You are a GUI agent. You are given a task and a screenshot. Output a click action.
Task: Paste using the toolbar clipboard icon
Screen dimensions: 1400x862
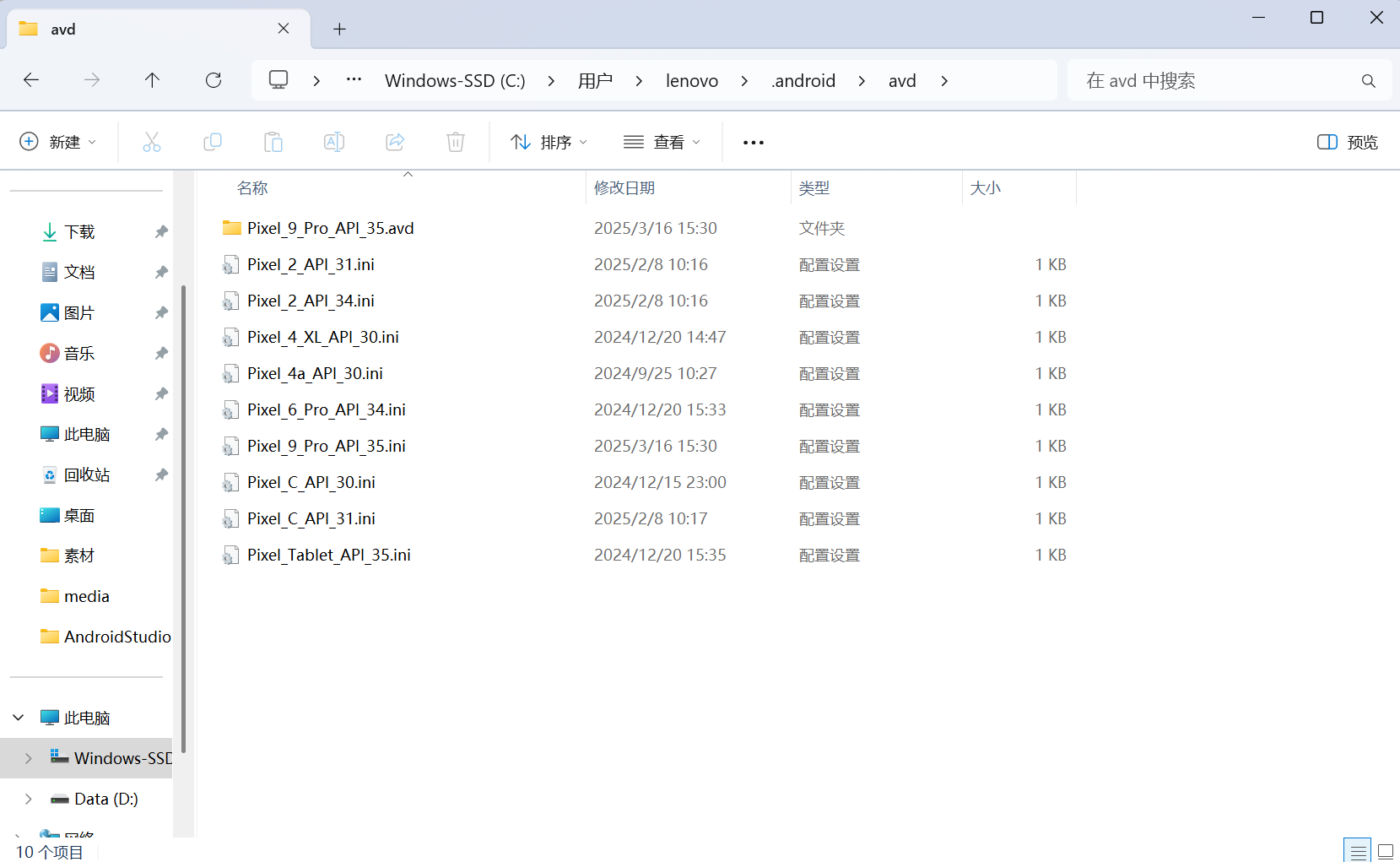coord(273,142)
